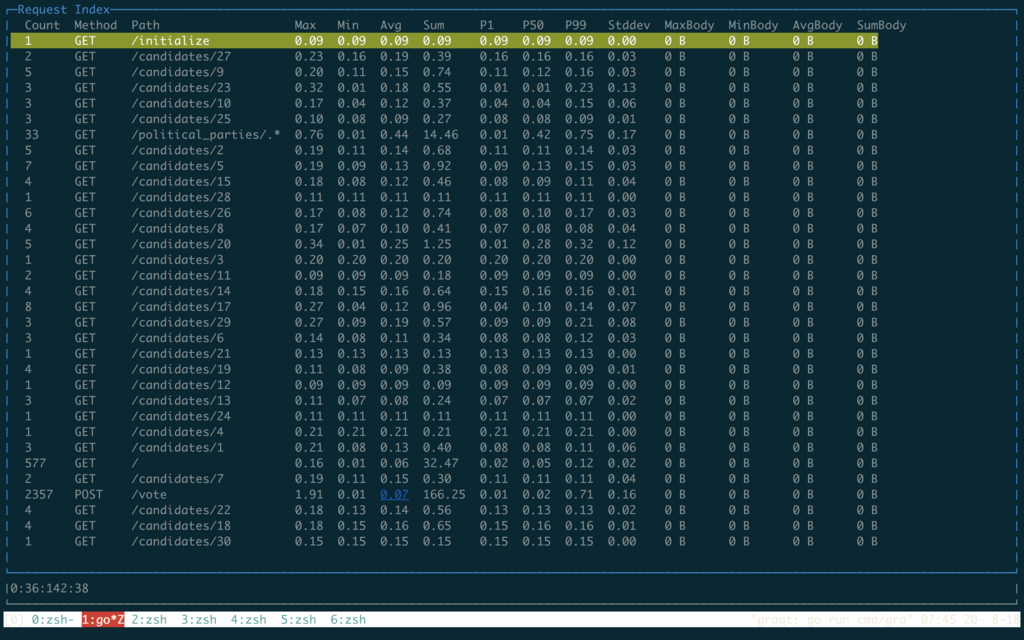Viewport: 1024px width, 640px height.
Task: Click the MaxBody column header
Action: click(689, 25)
